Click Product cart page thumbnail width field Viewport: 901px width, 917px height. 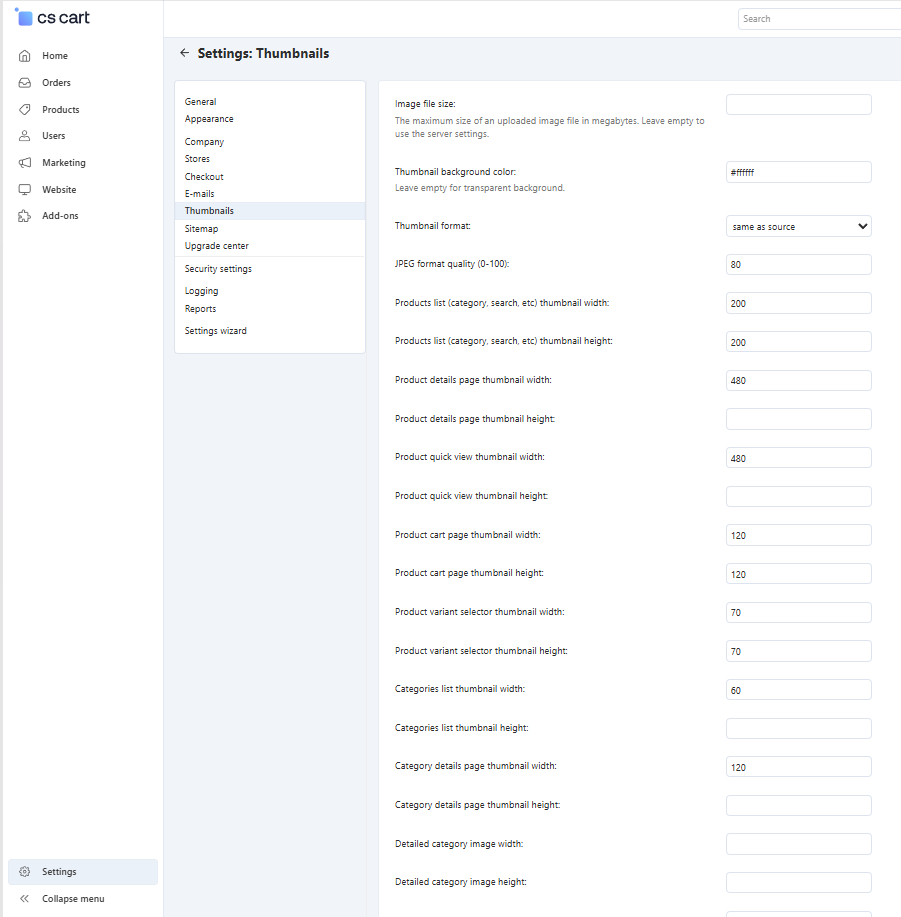(799, 535)
